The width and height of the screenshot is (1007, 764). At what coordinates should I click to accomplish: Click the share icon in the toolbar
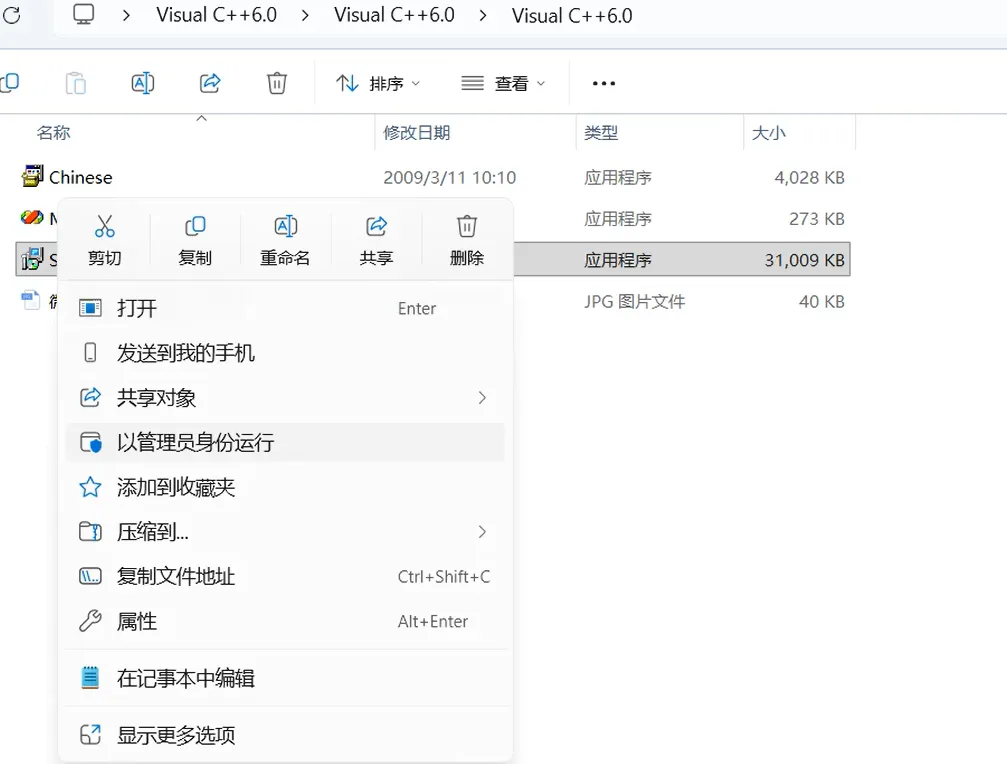pos(210,83)
